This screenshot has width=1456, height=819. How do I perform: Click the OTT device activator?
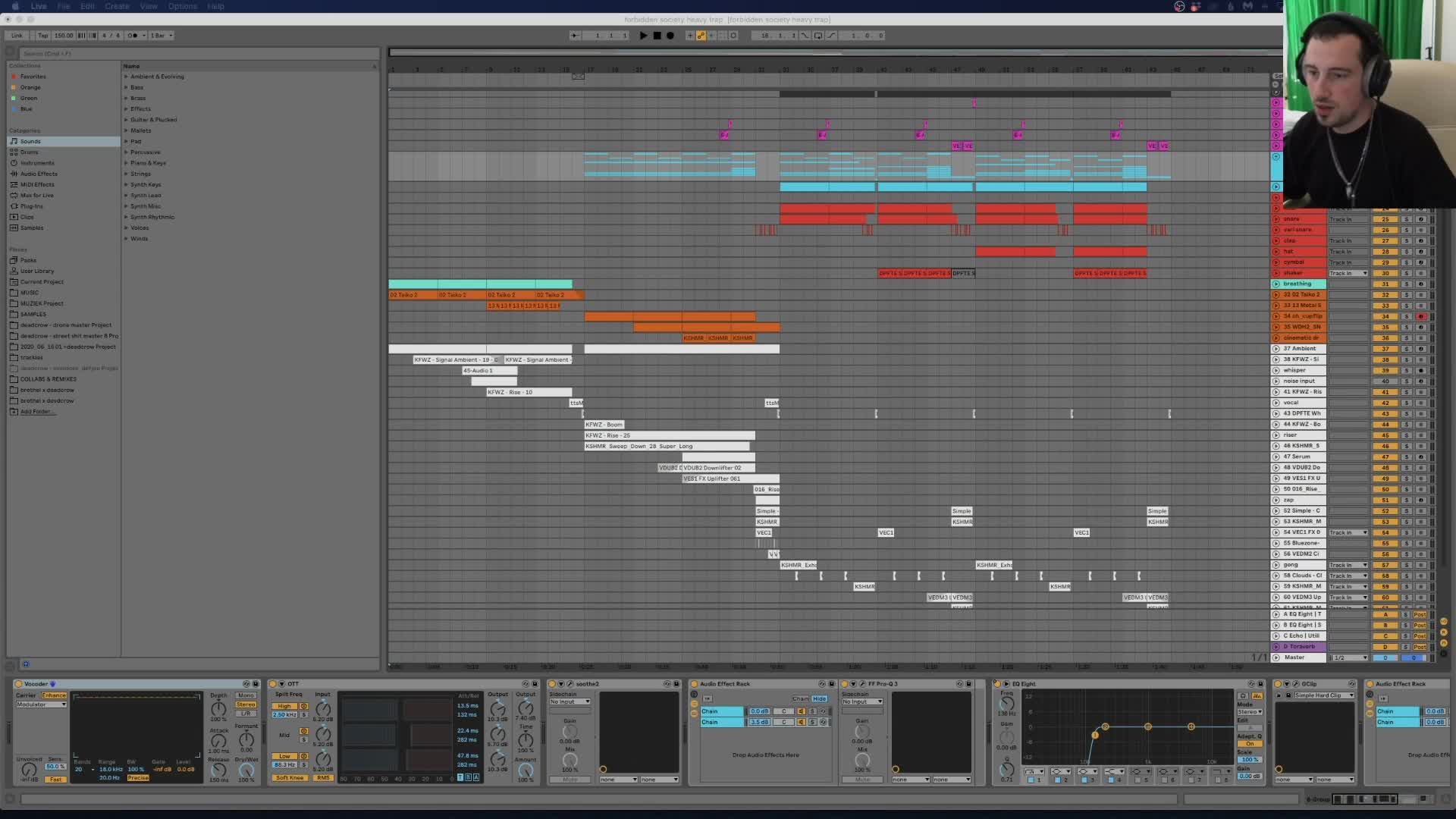coord(273,684)
